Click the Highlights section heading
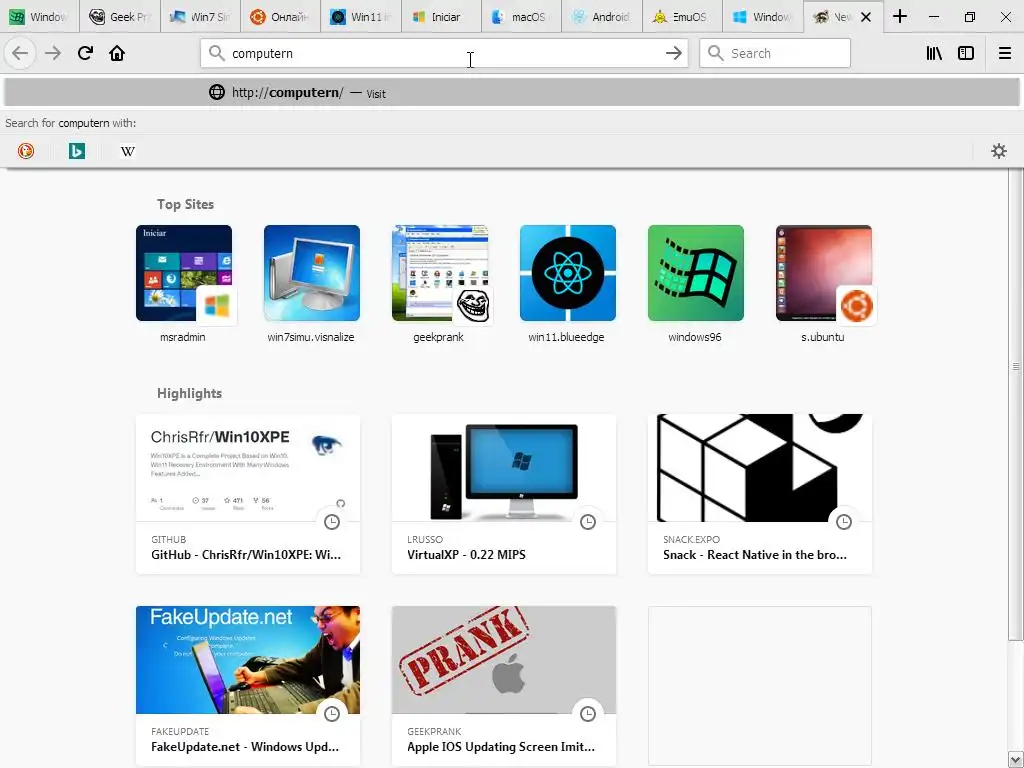This screenshot has width=1024, height=768. pyautogui.click(x=189, y=393)
